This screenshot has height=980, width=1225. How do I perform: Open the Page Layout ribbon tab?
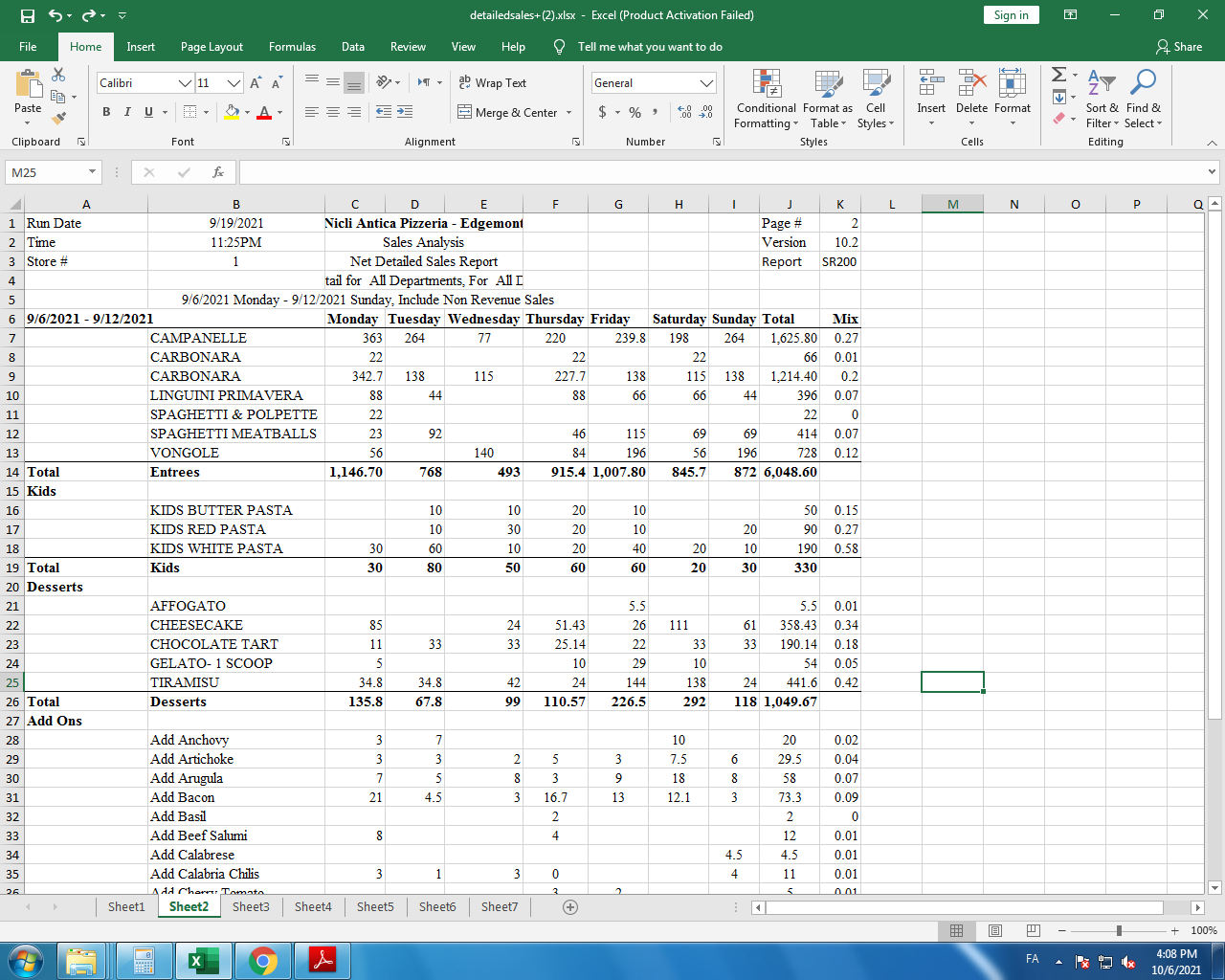pyautogui.click(x=212, y=46)
